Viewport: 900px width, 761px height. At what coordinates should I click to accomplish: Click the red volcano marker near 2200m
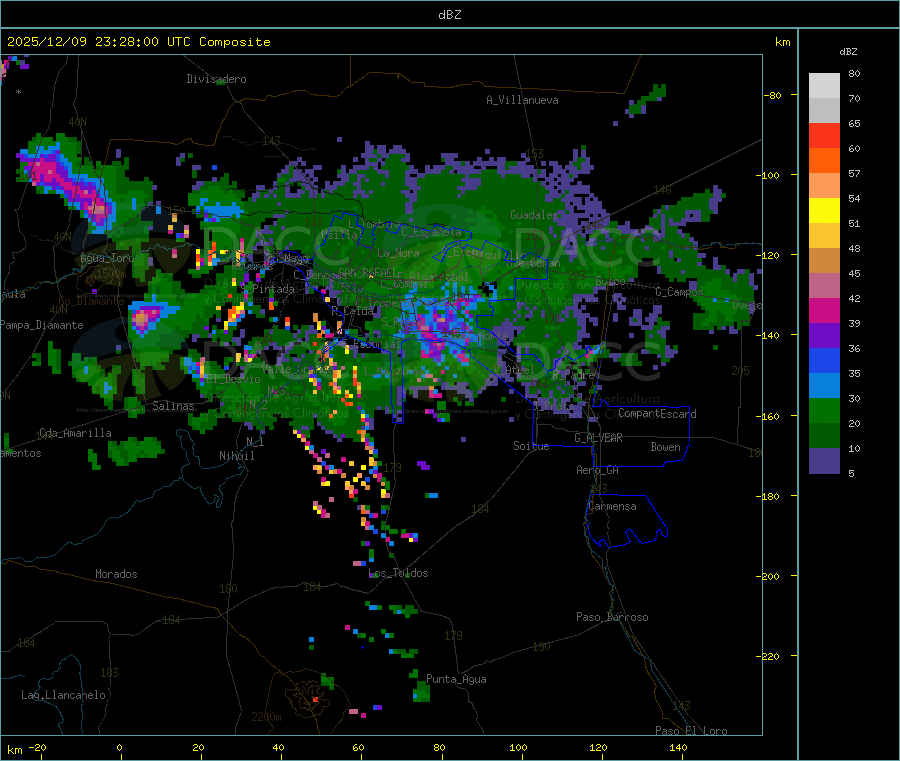pos(315,700)
